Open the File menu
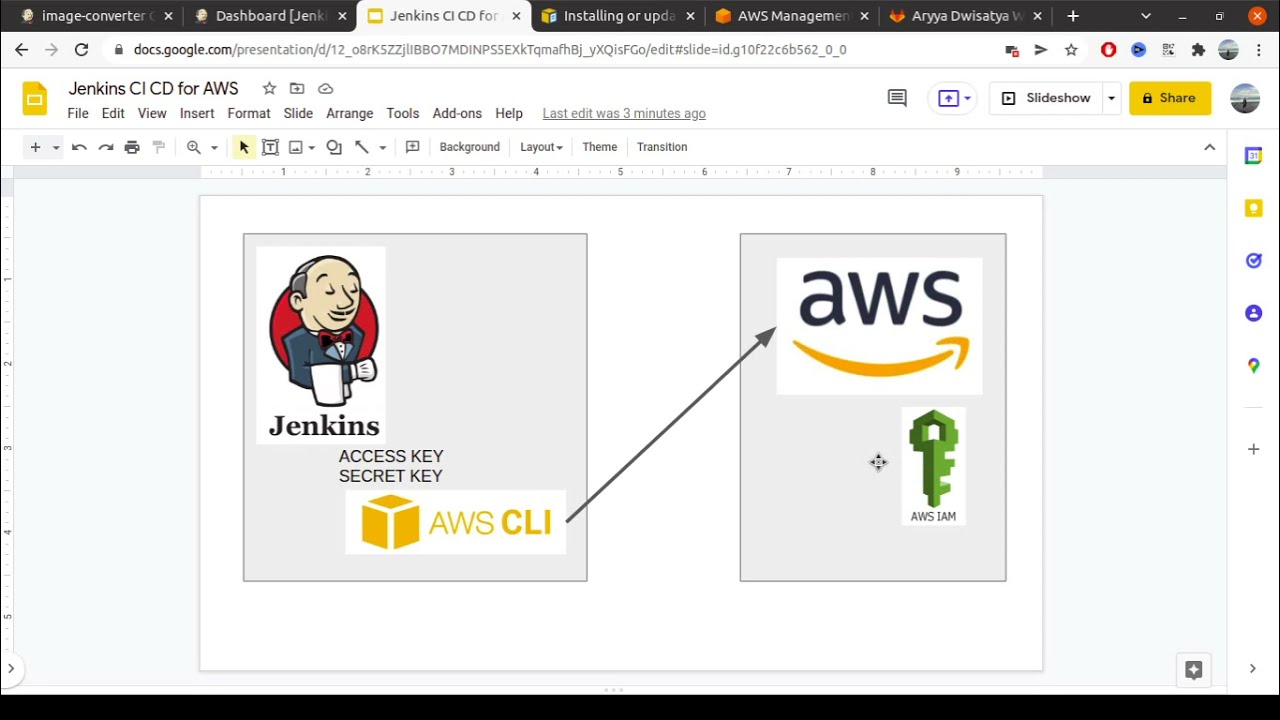 tap(78, 113)
